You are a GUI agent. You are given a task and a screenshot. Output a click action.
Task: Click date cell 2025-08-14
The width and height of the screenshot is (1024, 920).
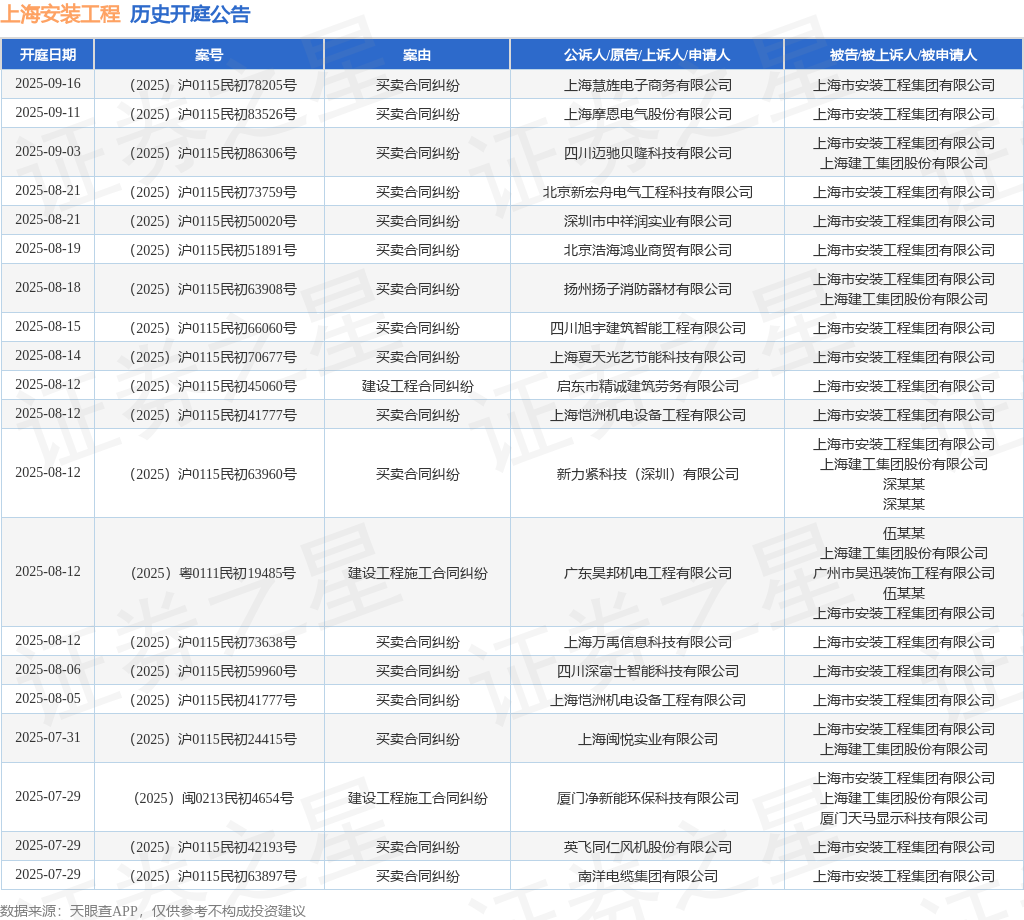pos(48,356)
